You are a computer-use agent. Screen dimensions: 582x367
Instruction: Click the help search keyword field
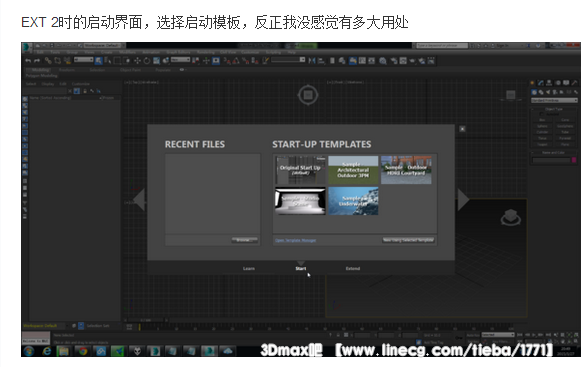[x=442, y=46]
